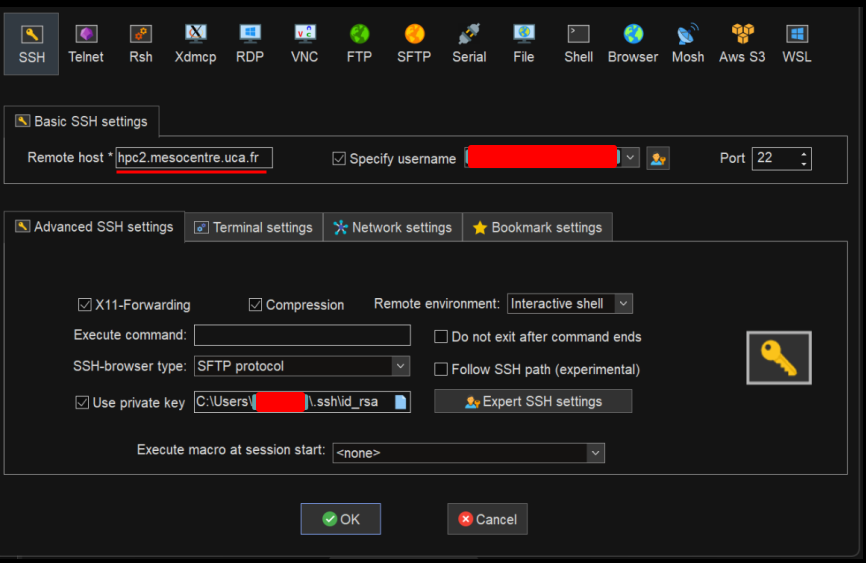Disable X11-Forwarding checkbox
Image resolution: width=866 pixels, height=563 pixels.
(x=85, y=304)
